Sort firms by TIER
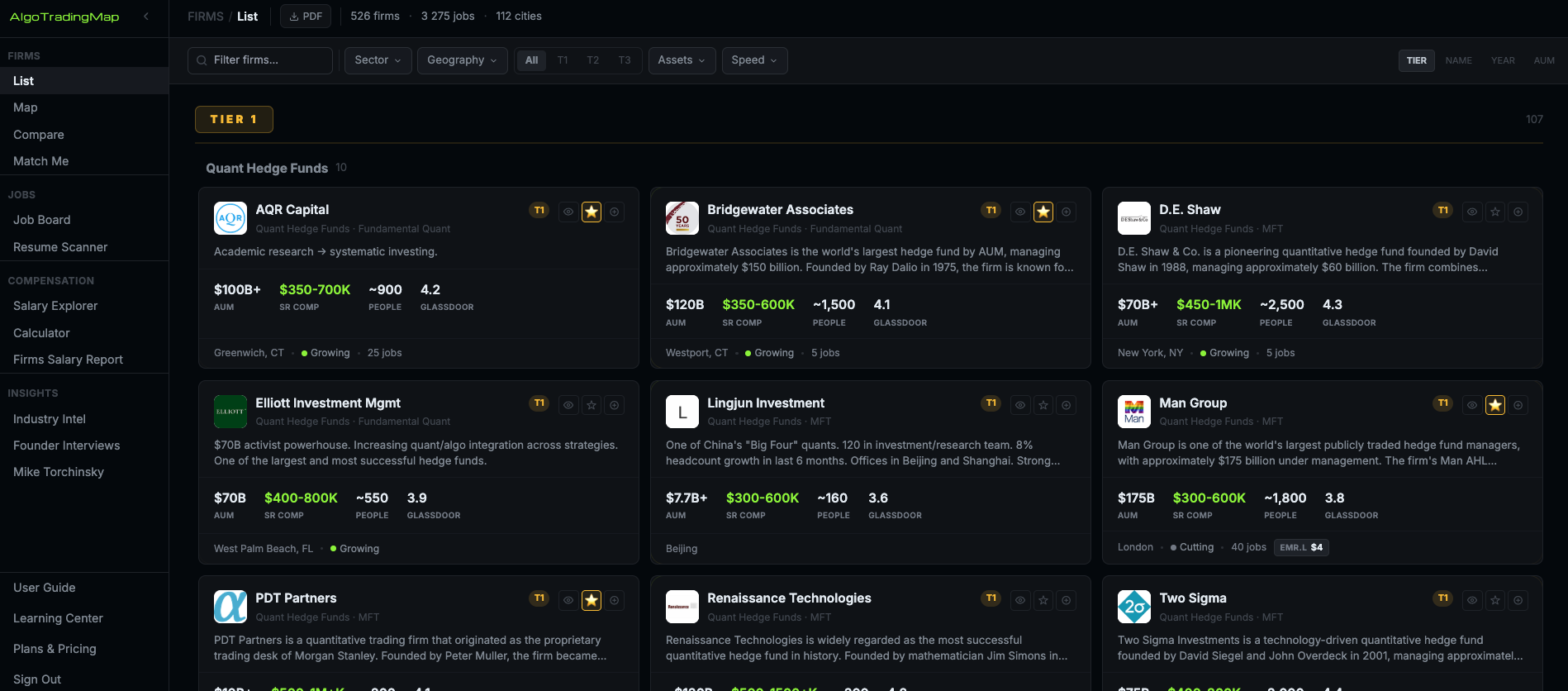This screenshot has width=1568, height=691. point(1417,60)
